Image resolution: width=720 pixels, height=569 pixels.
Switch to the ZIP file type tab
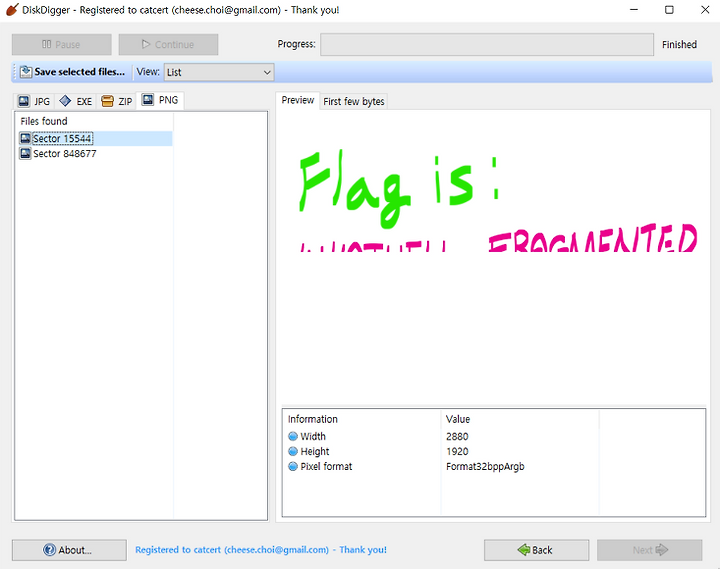[117, 101]
